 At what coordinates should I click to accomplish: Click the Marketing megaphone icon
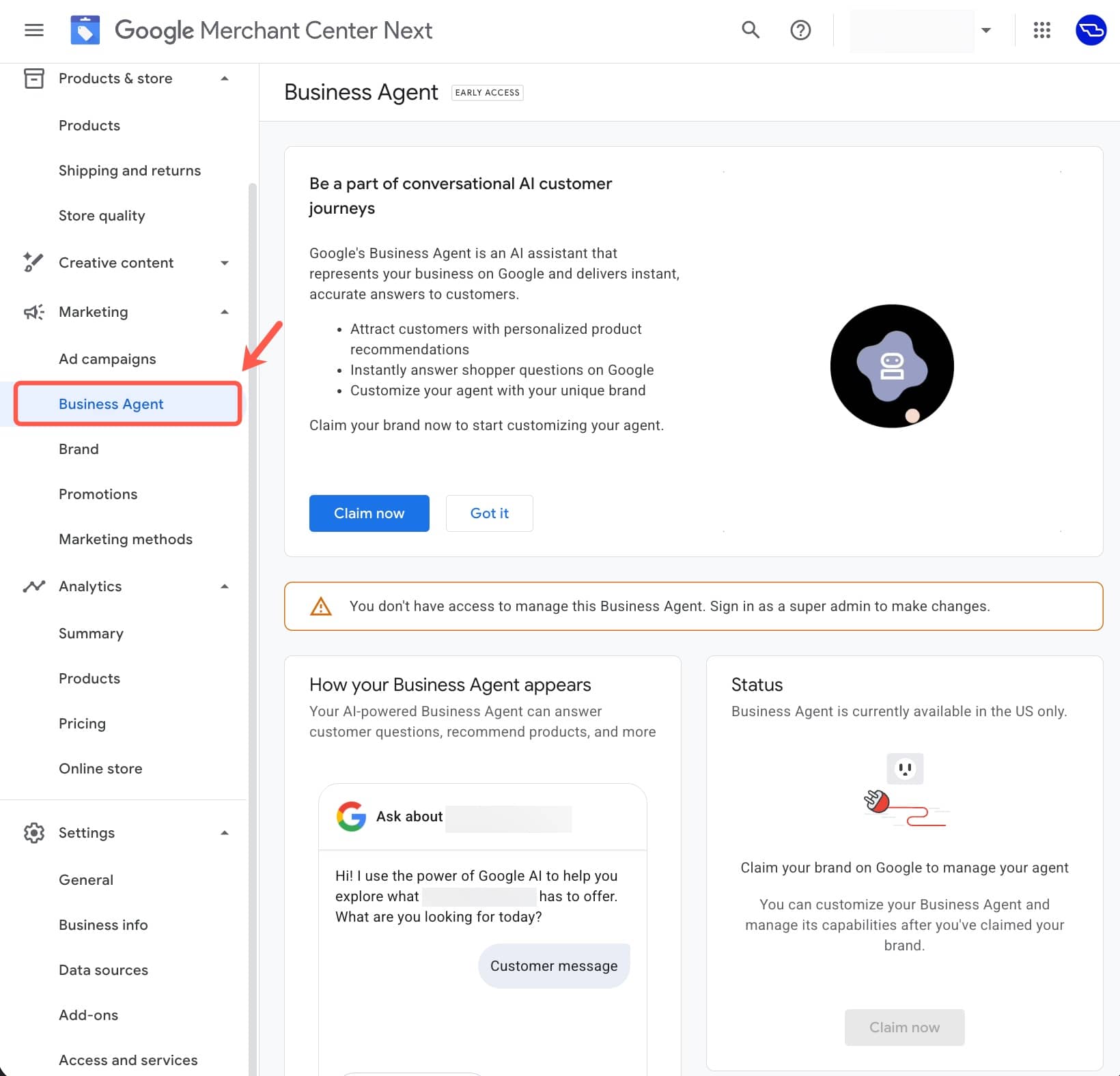33,312
